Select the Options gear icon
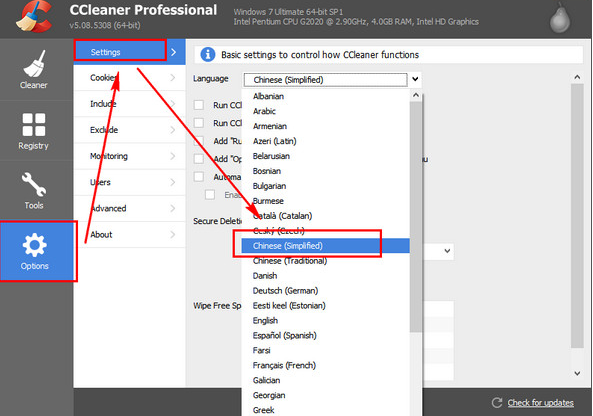 34,245
